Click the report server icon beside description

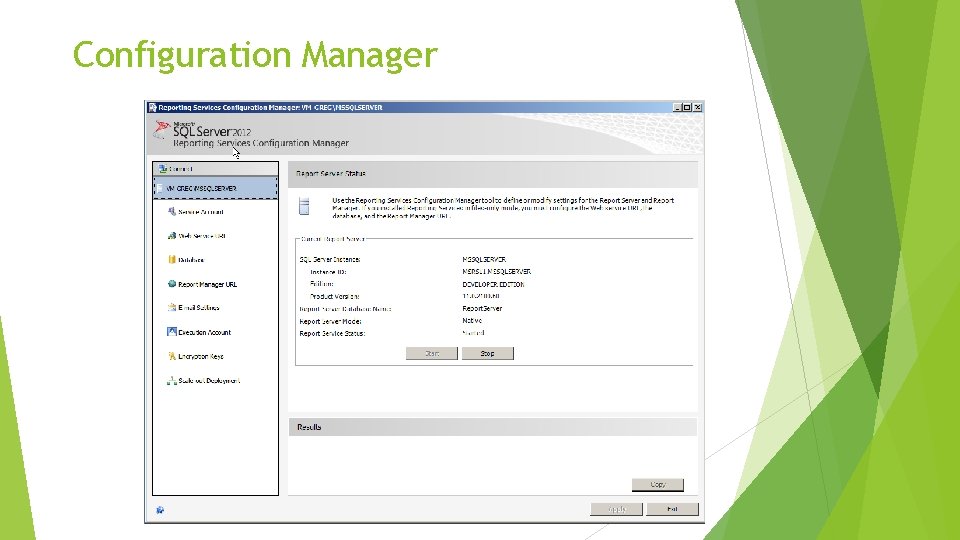[x=304, y=206]
